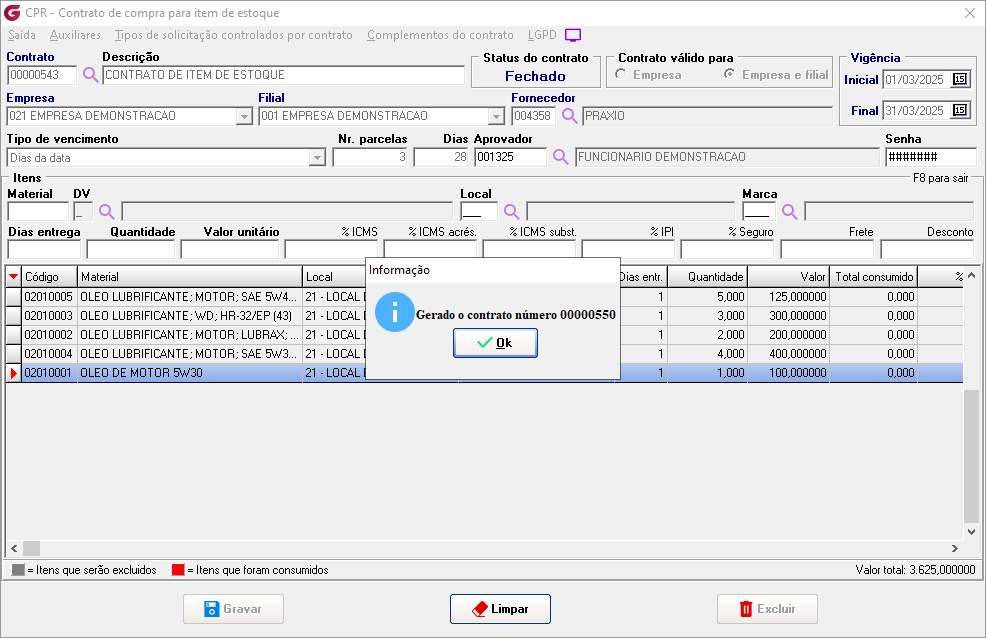Click the Nr. parcelas field
The image size is (986, 638).
pyautogui.click(x=370, y=157)
